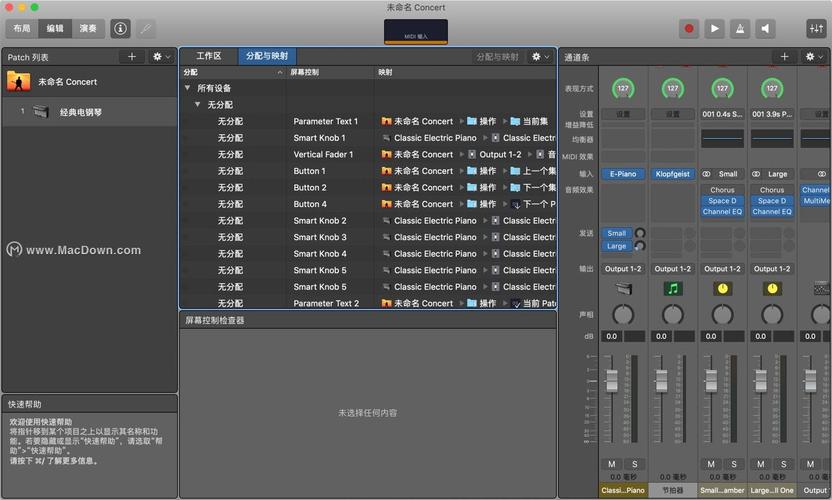Click the speaker mute icon in the toolbar
Screen dimensions: 832x500
tap(765, 28)
